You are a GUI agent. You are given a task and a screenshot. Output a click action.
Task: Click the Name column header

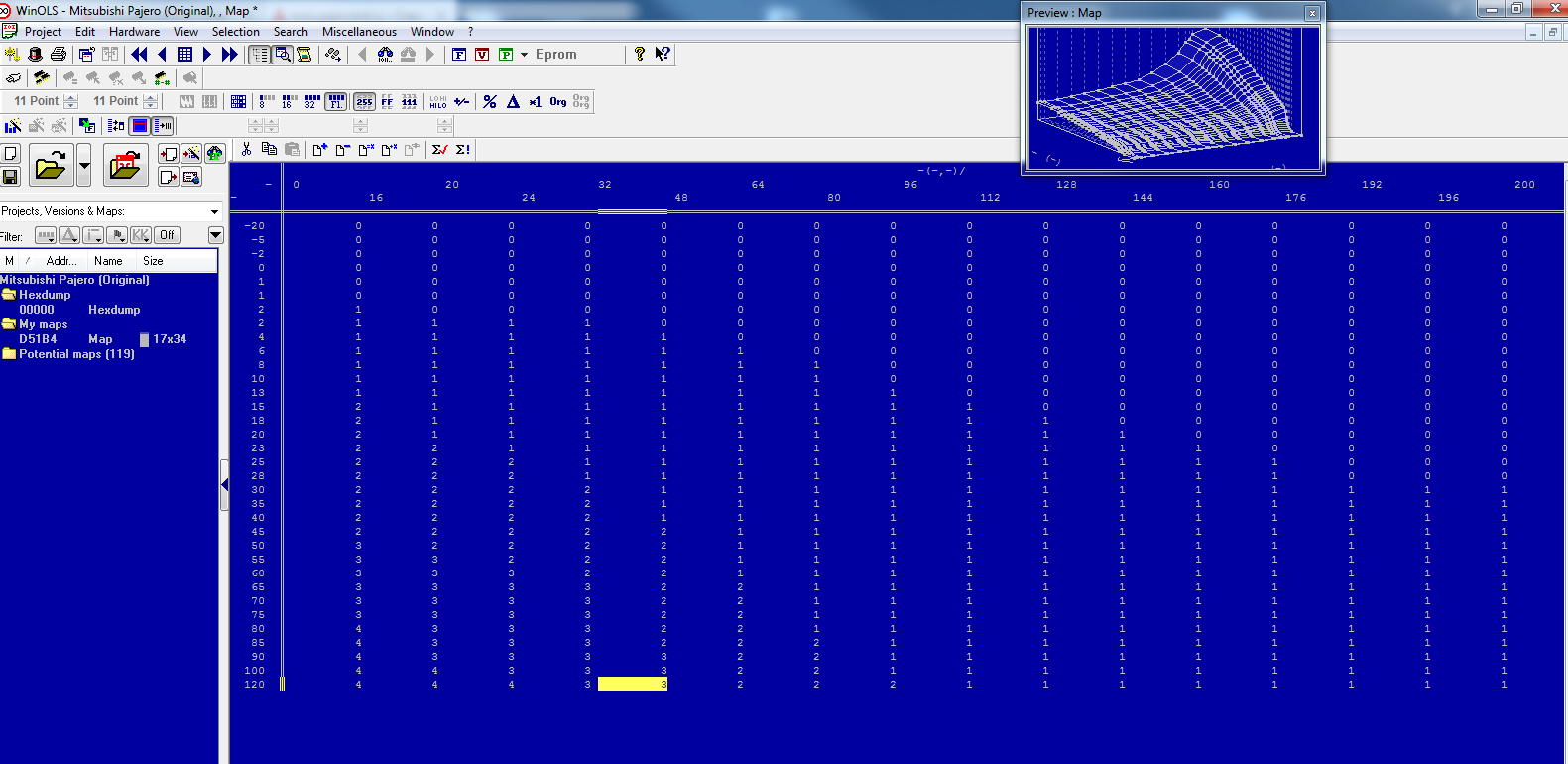[108, 261]
